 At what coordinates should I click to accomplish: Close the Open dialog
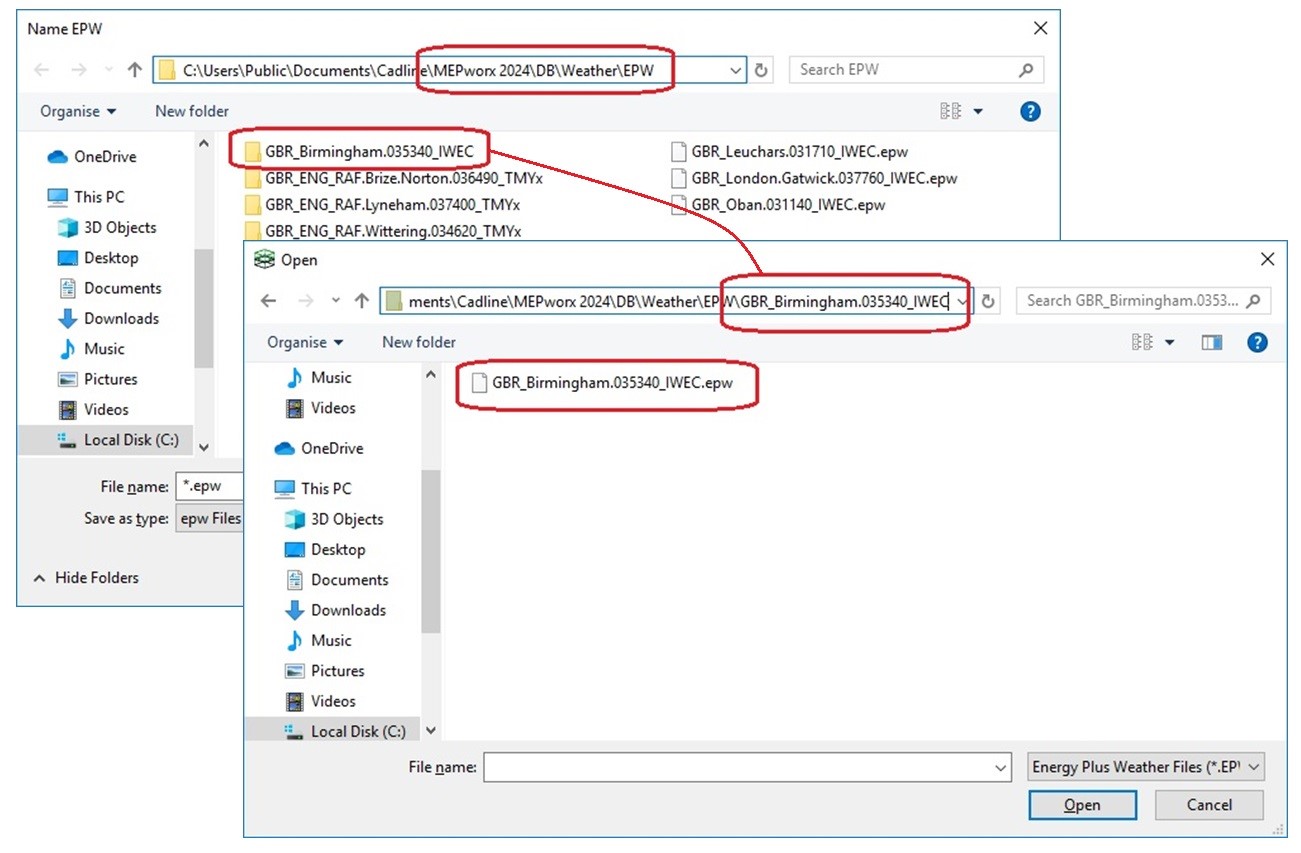(1268, 259)
